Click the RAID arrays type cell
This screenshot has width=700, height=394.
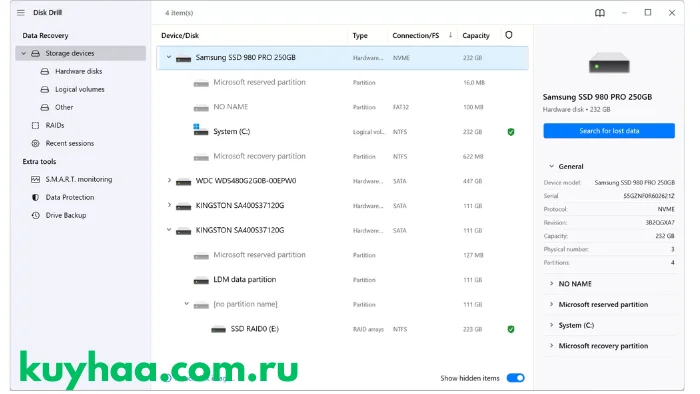click(368, 330)
